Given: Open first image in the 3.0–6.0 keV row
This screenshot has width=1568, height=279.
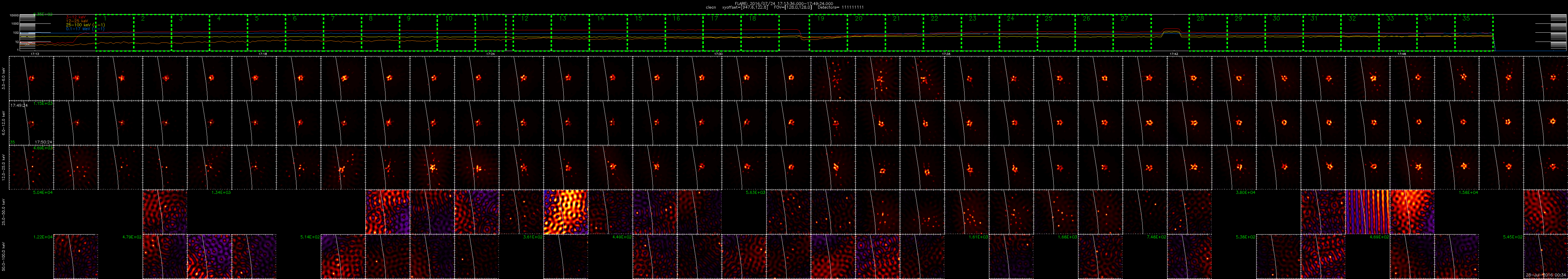Looking at the screenshot, I should 31,78.
